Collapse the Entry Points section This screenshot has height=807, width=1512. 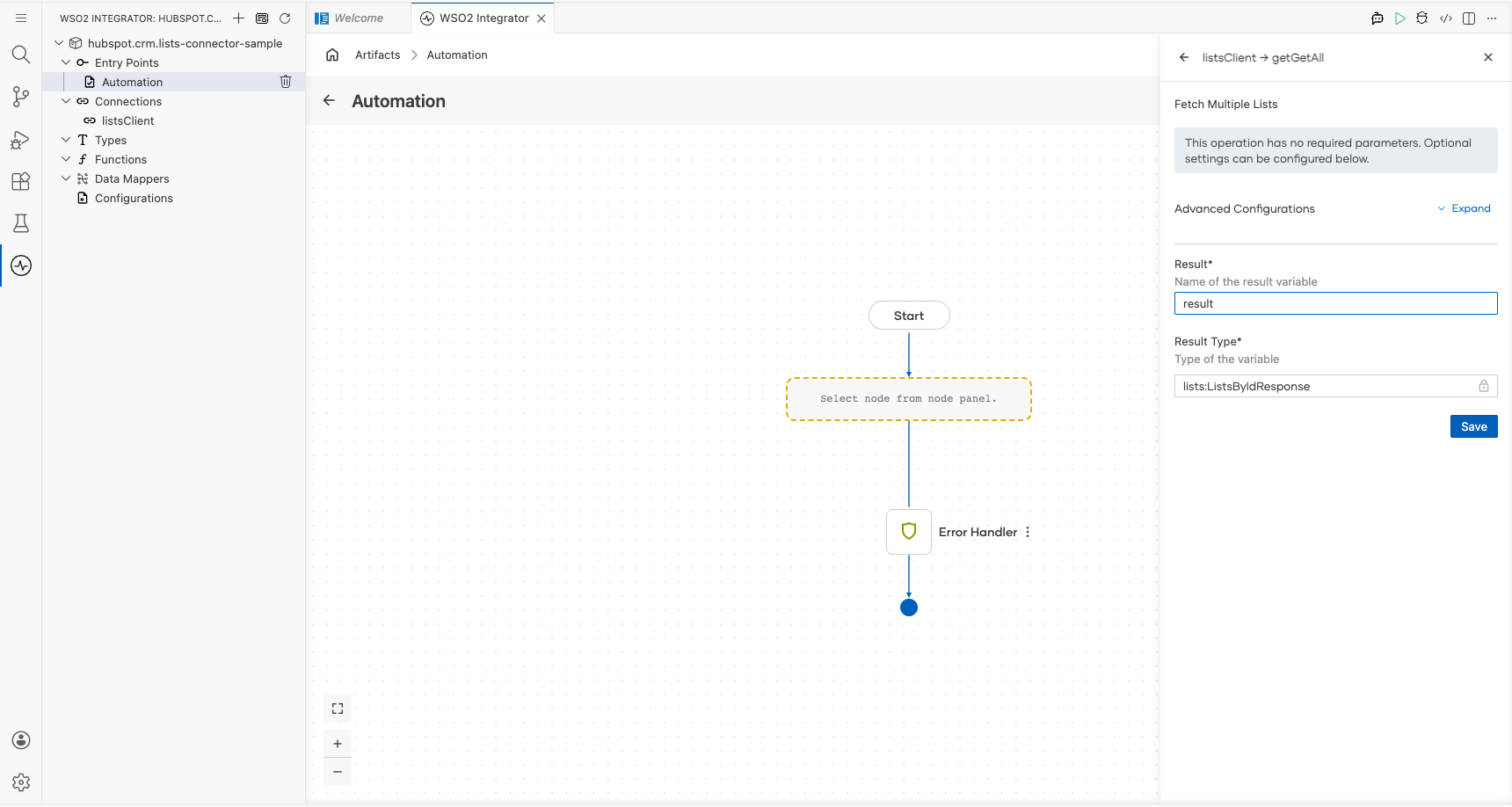coord(66,62)
